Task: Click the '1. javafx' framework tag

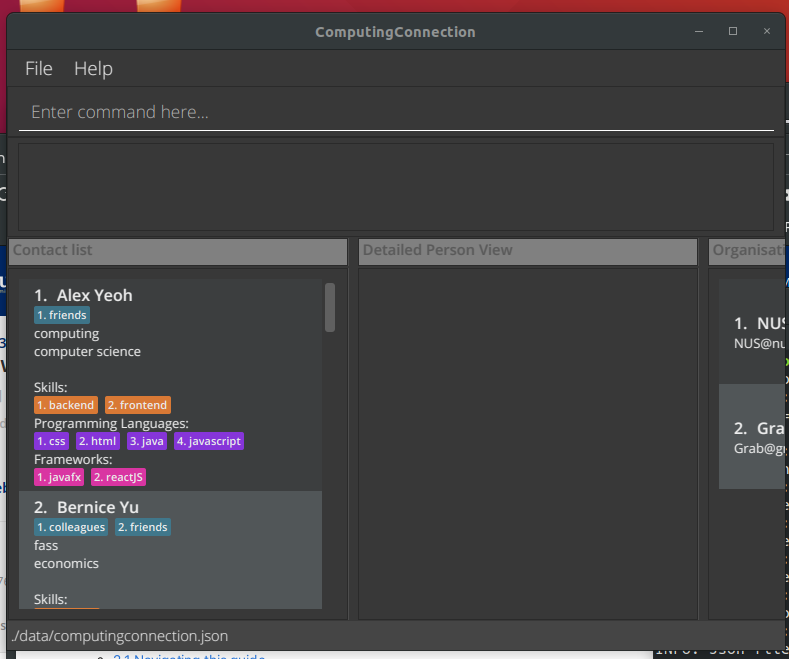Action: pyautogui.click(x=59, y=477)
